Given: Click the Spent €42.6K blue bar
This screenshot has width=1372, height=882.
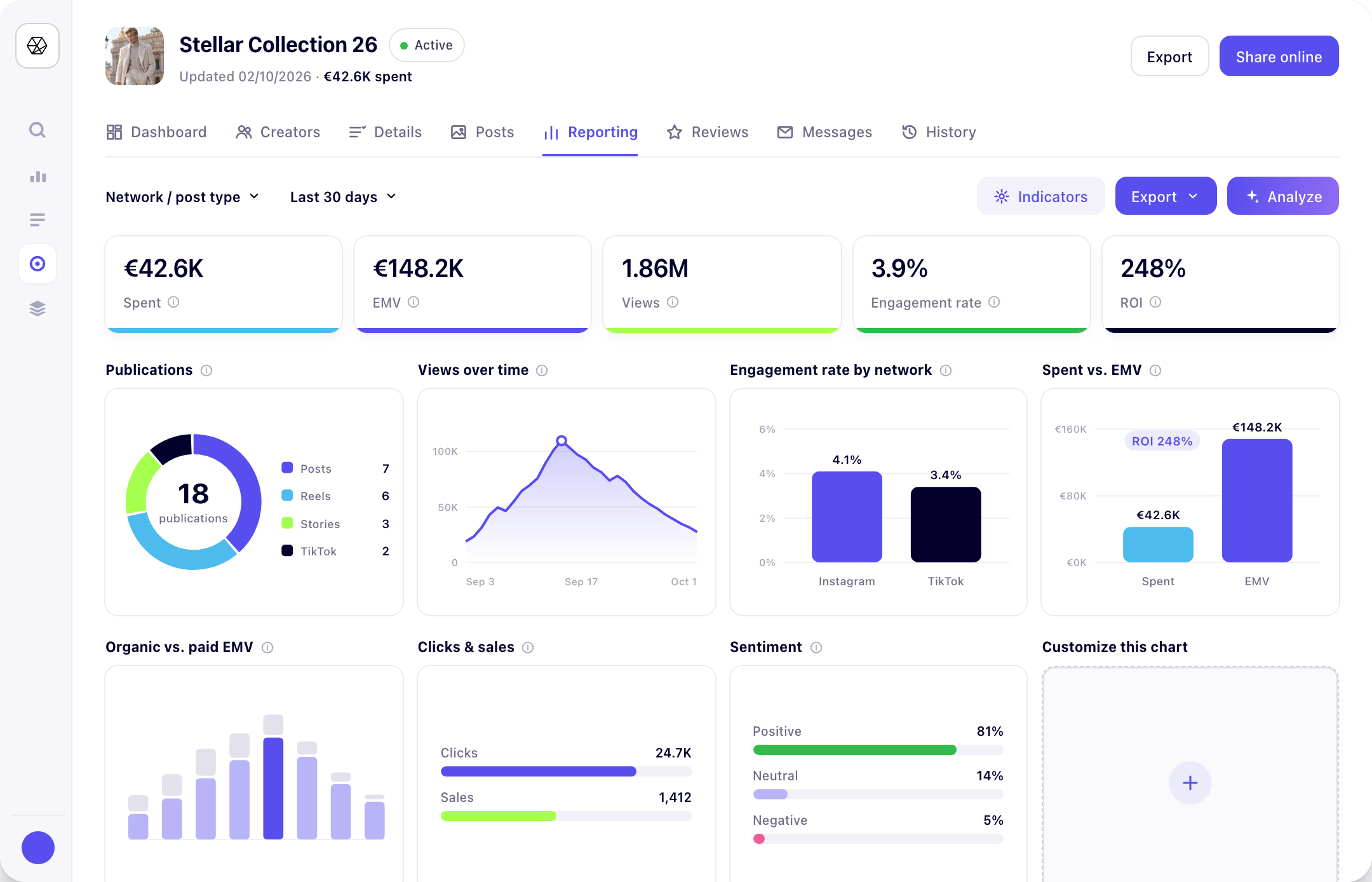Looking at the screenshot, I should [x=1158, y=545].
